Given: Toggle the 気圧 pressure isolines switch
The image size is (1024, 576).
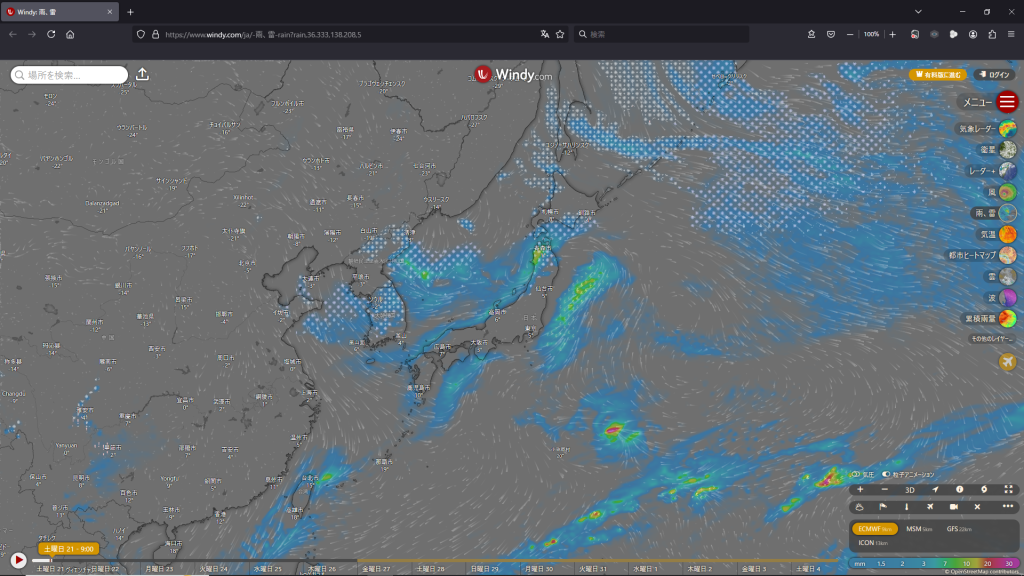Looking at the screenshot, I should 856,474.
